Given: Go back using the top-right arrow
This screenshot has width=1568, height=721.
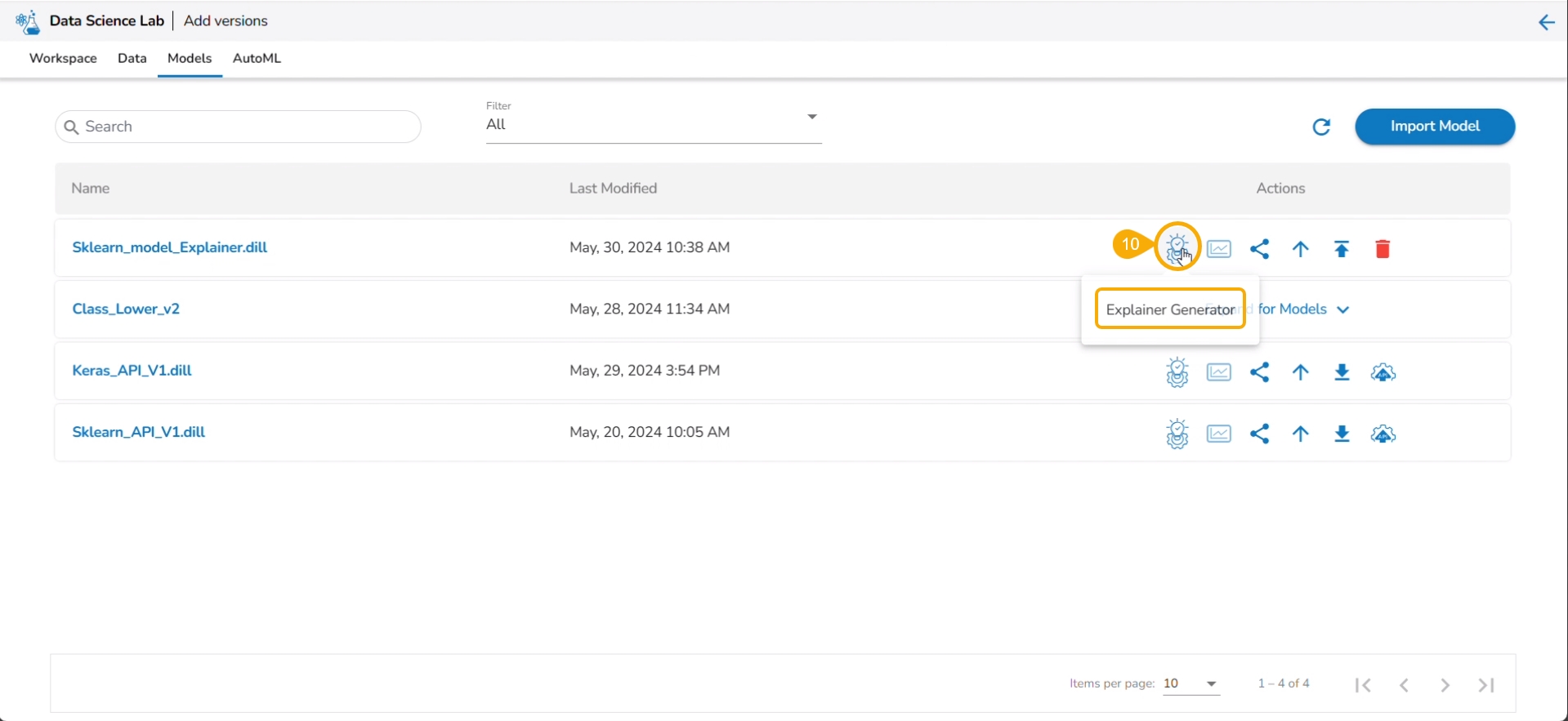Looking at the screenshot, I should [x=1546, y=22].
